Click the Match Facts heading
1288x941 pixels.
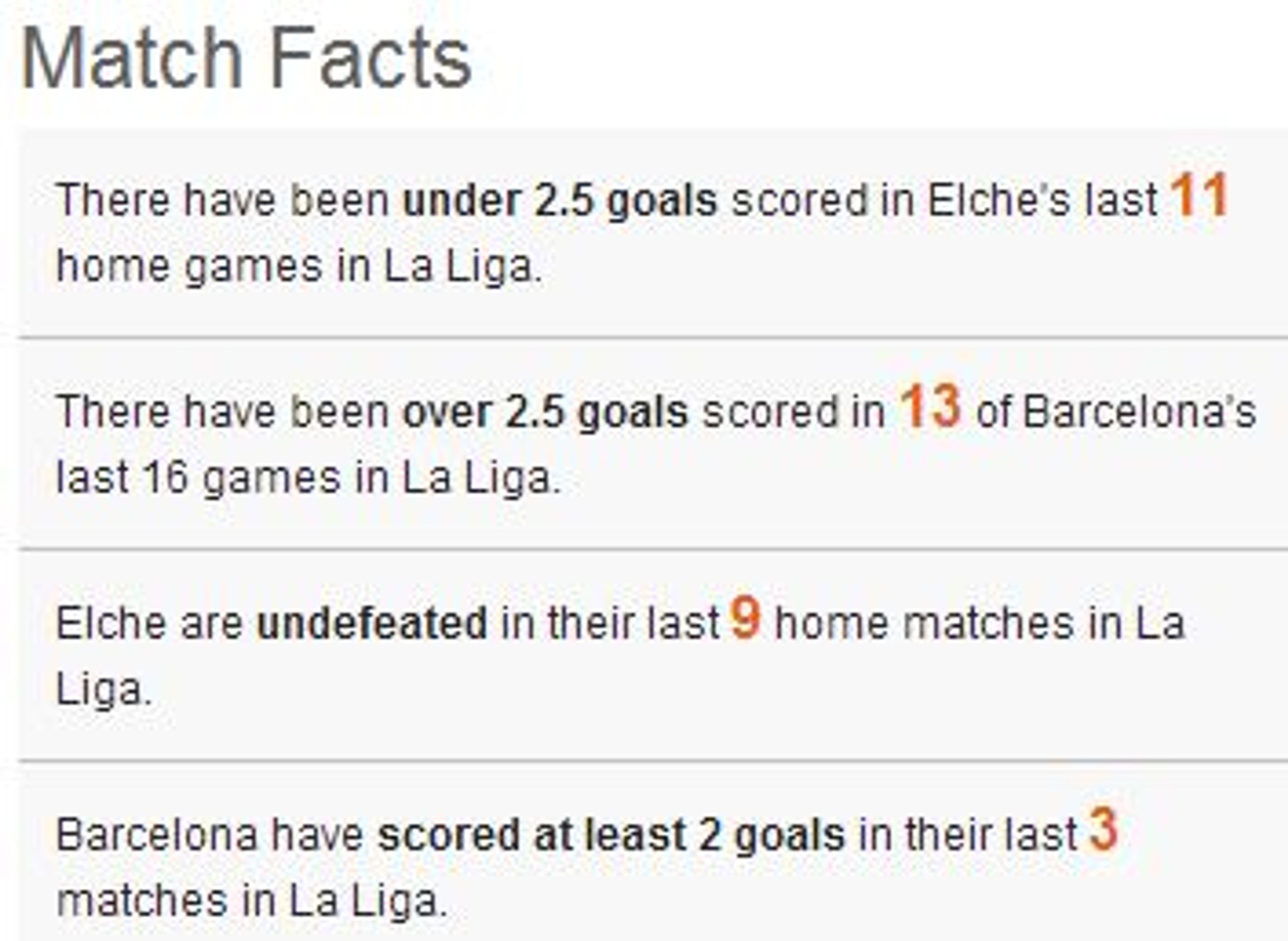coord(246,58)
